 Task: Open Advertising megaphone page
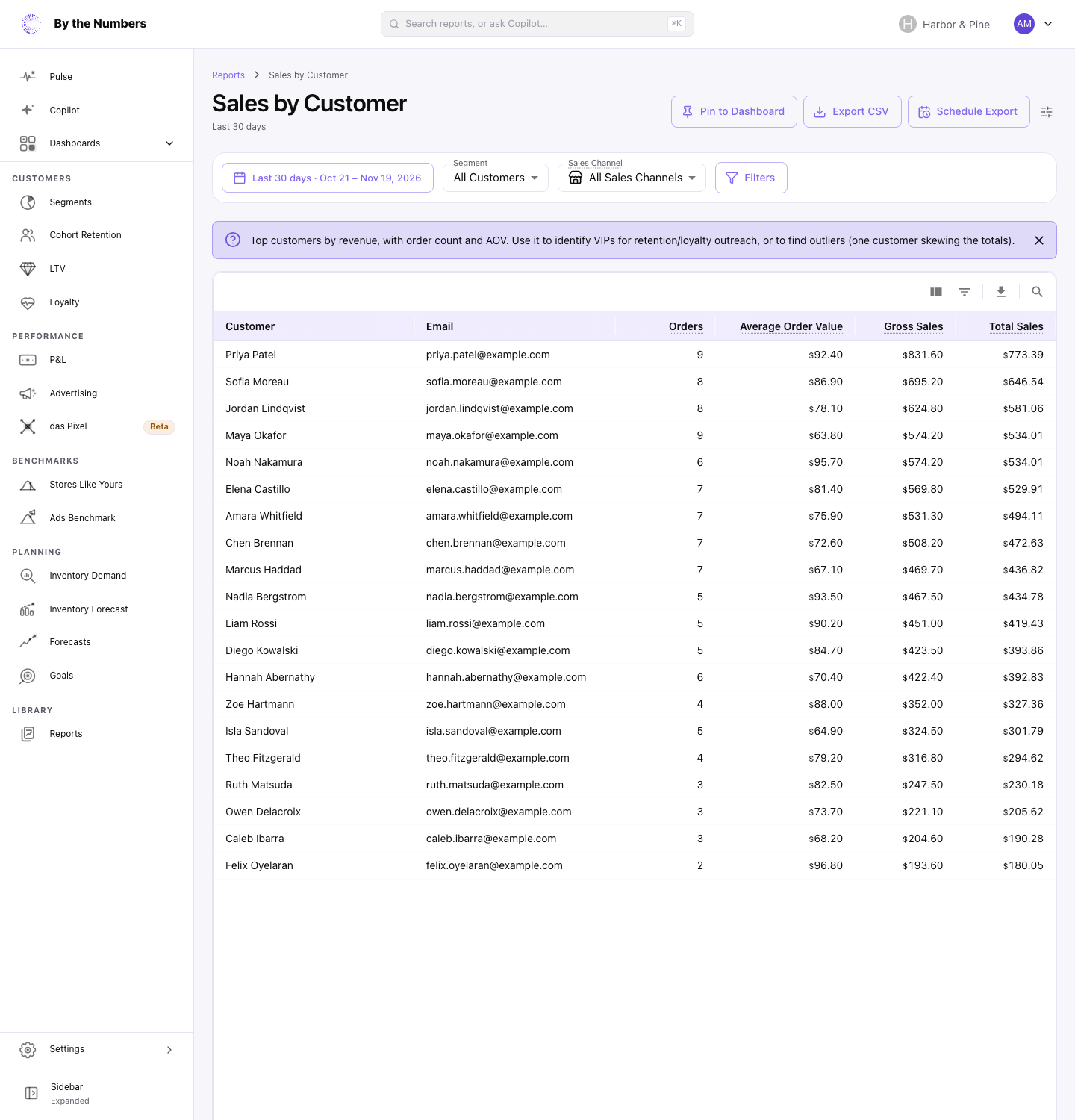pyautogui.click(x=97, y=393)
